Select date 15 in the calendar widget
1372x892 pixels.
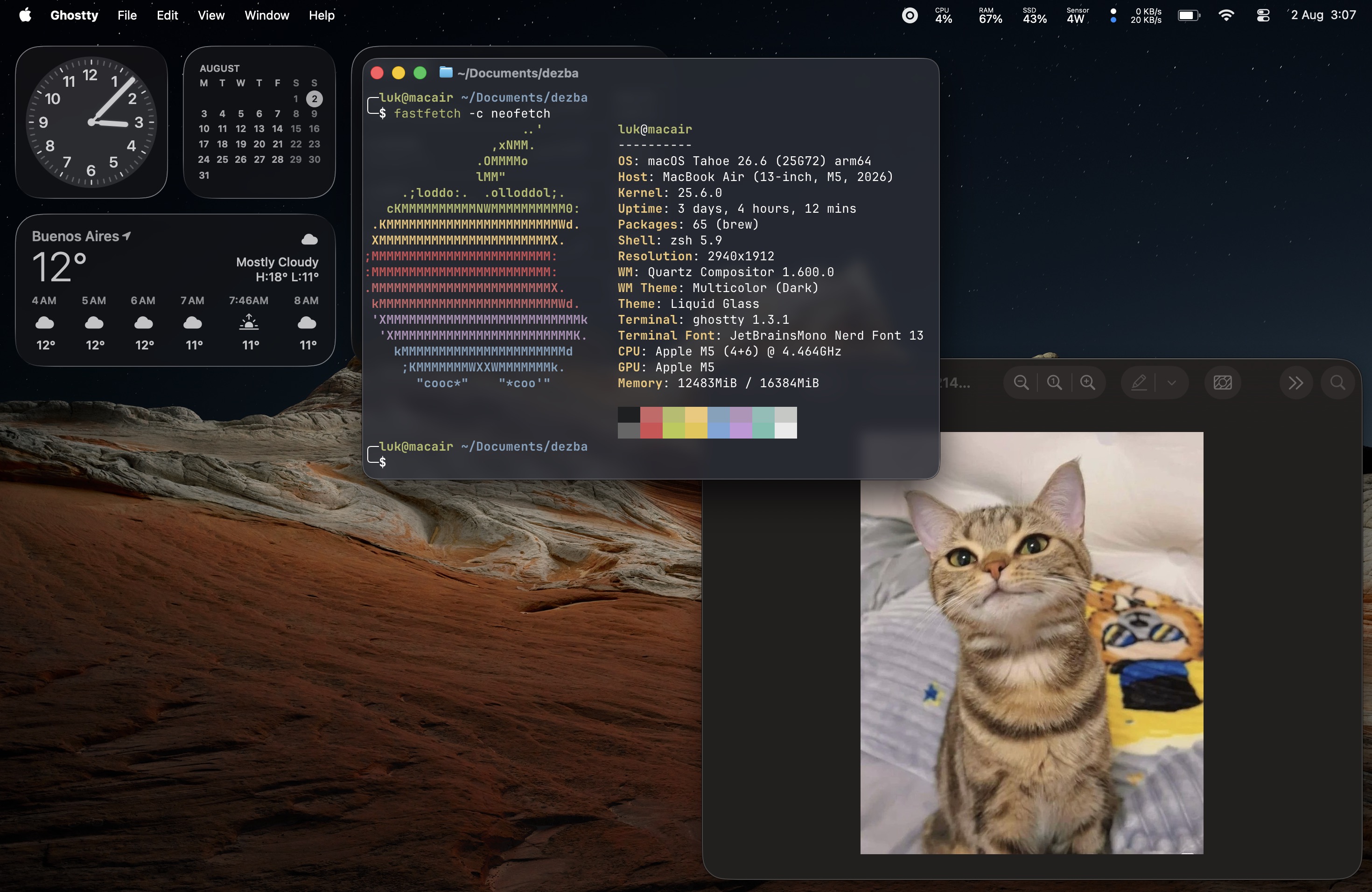coord(296,128)
